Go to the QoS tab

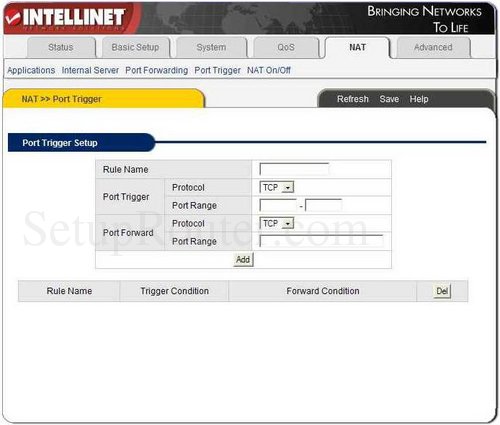coord(286,47)
